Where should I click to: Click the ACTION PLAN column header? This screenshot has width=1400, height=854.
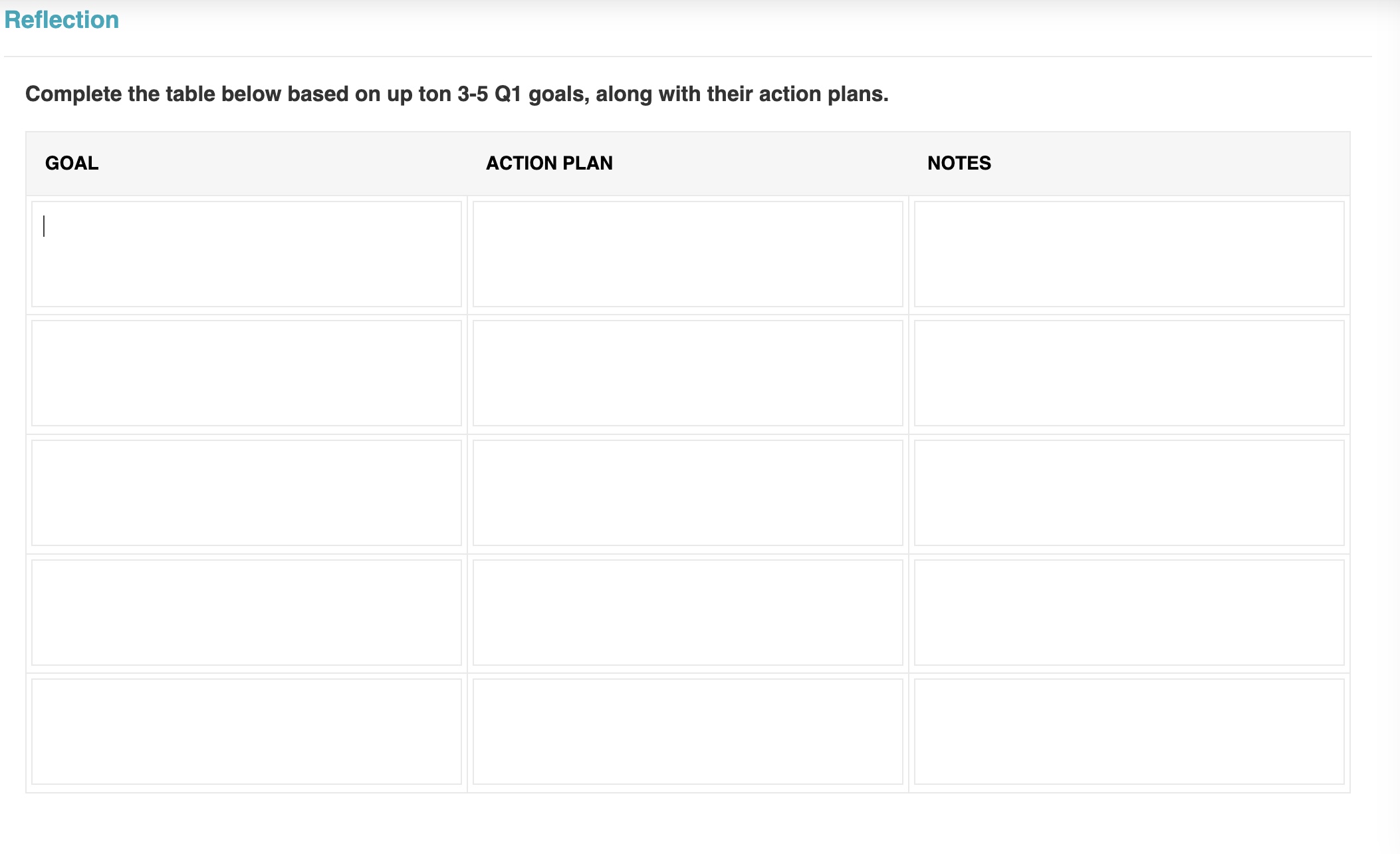[x=549, y=163]
